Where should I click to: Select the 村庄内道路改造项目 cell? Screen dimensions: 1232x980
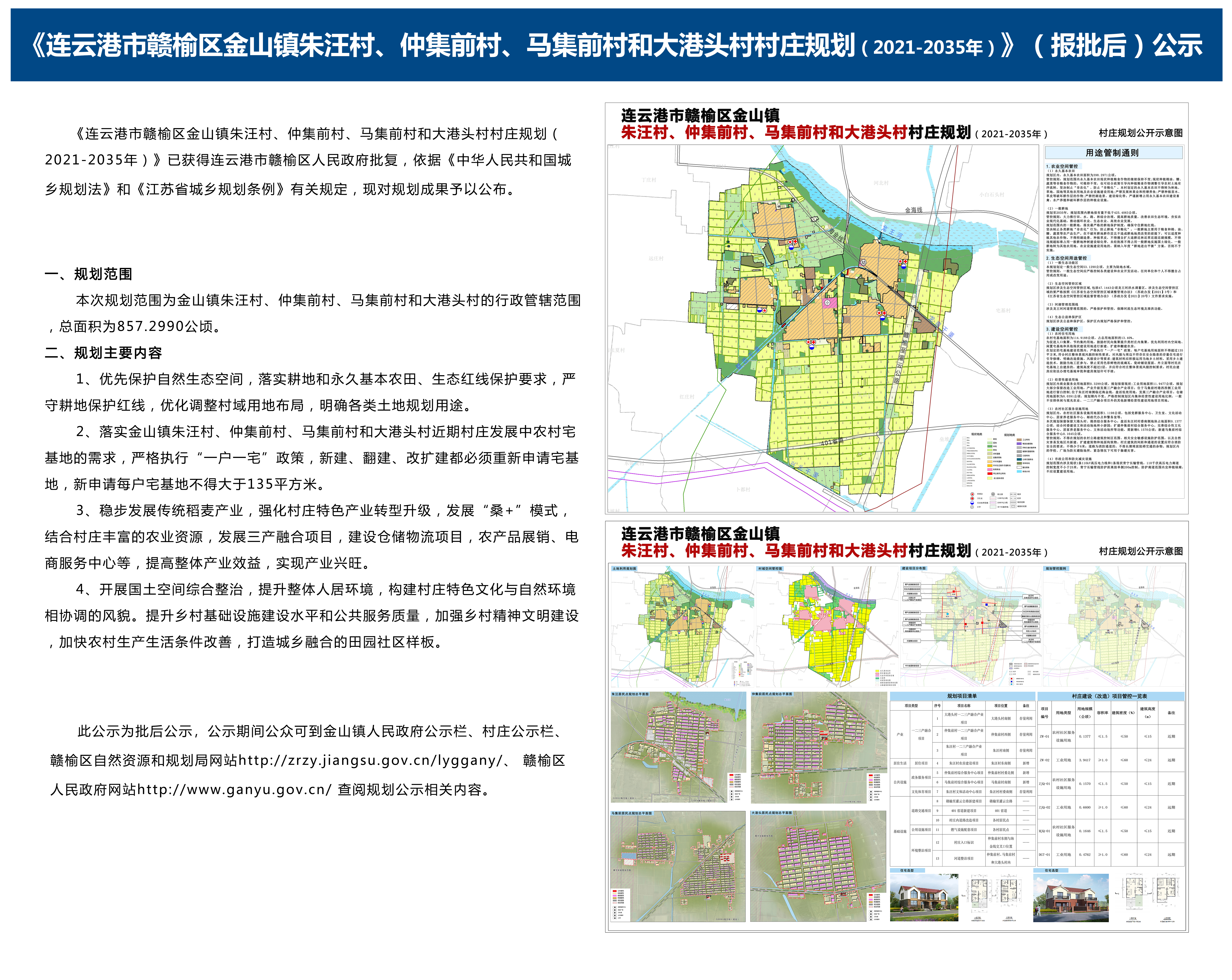click(964, 820)
